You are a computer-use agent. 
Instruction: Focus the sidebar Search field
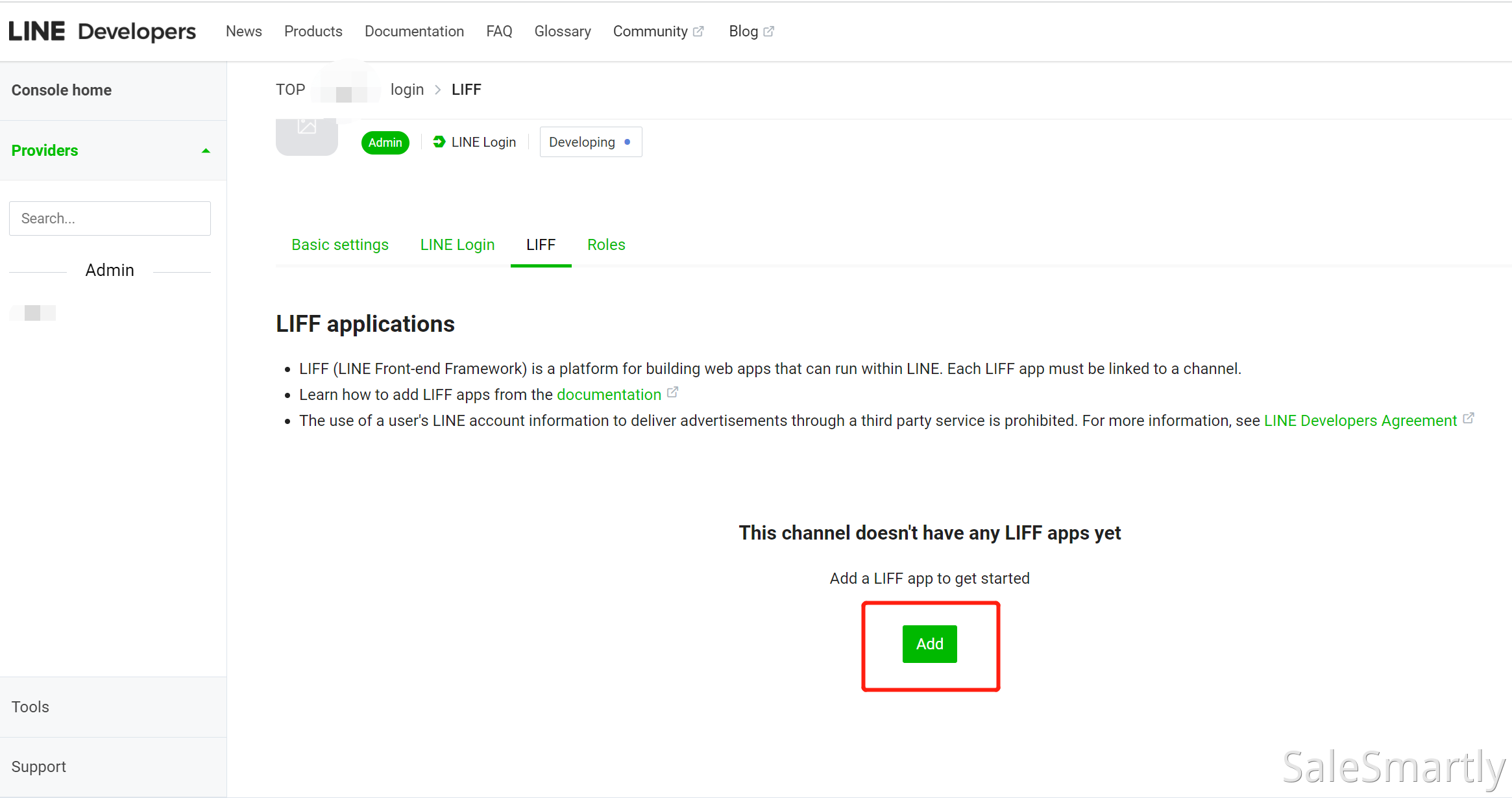[110, 218]
